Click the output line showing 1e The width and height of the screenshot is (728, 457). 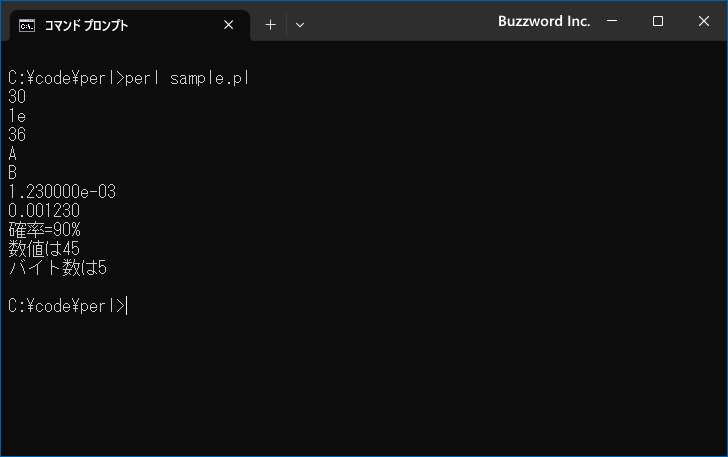coord(17,116)
